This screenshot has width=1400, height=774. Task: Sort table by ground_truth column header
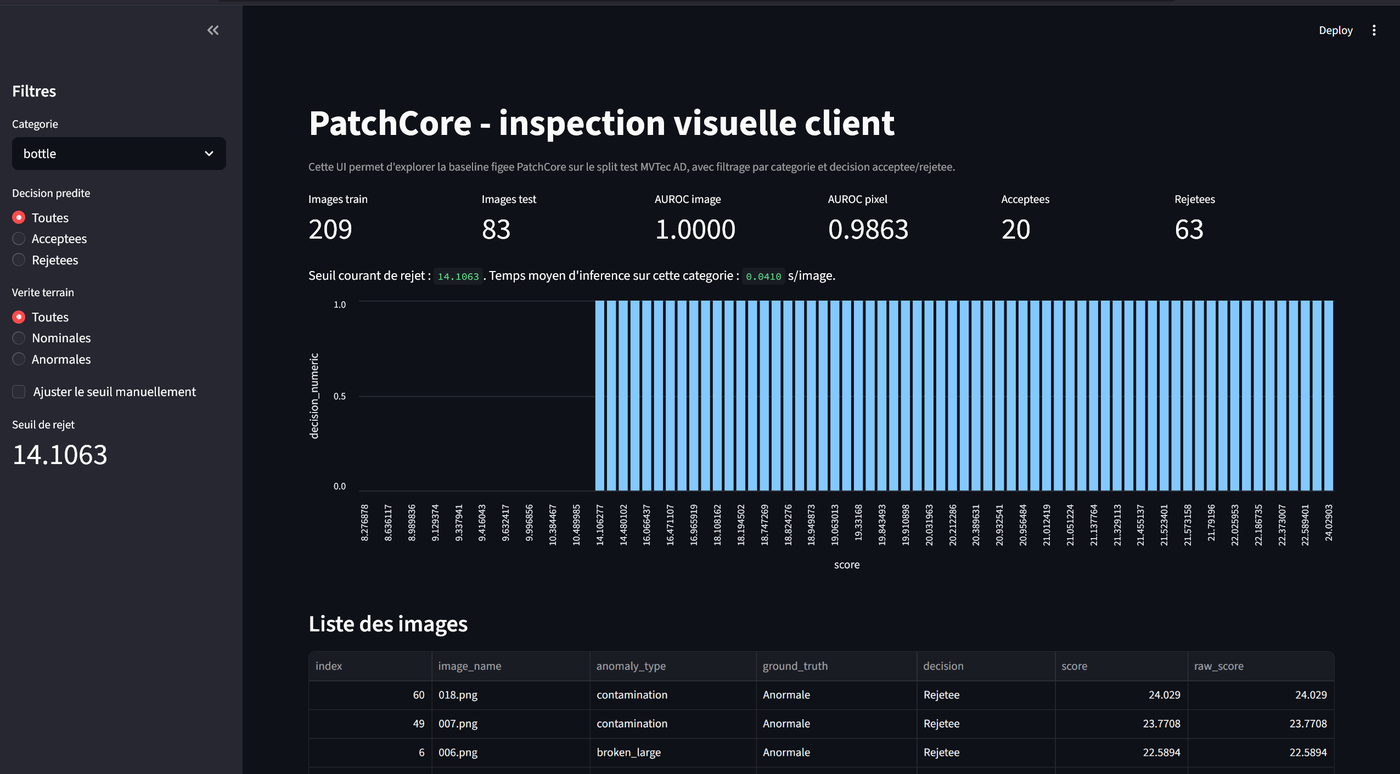[836, 666]
